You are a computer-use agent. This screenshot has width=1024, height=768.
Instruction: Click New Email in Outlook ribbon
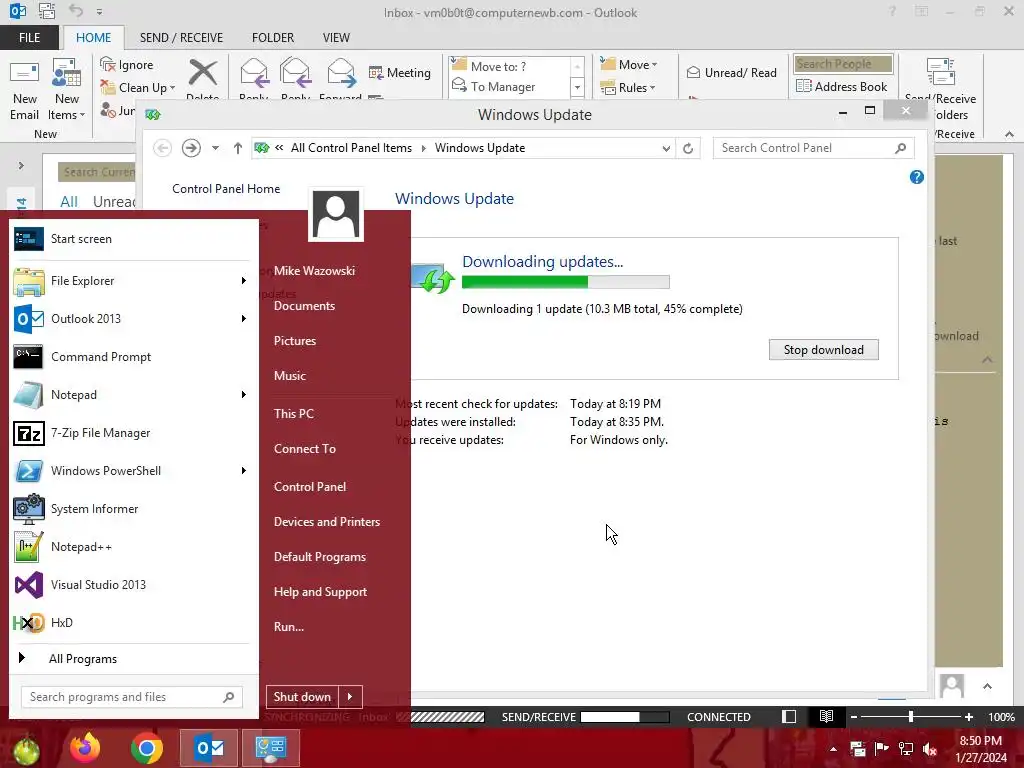(x=24, y=91)
